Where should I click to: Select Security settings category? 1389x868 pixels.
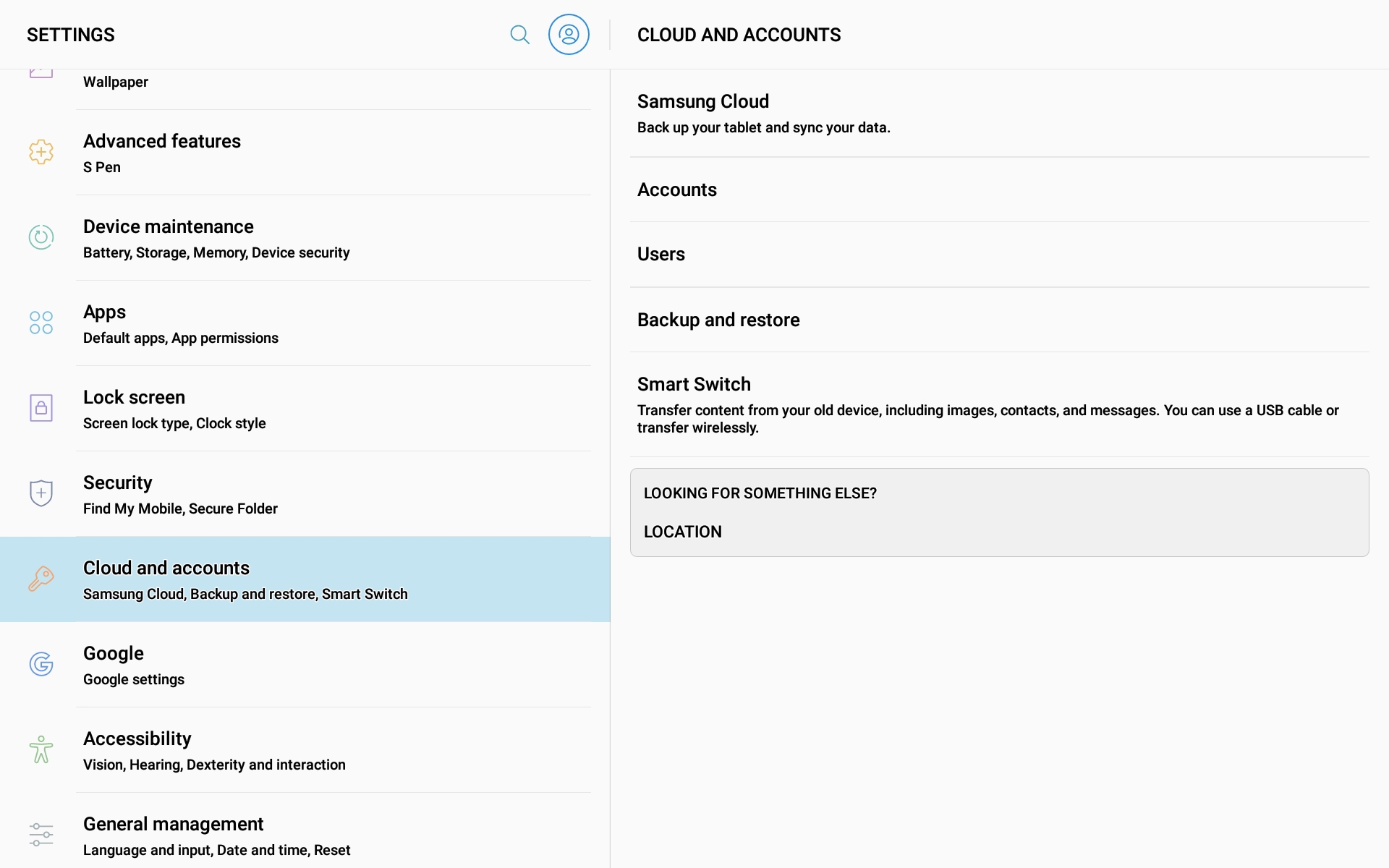pyautogui.click(x=305, y=494)
